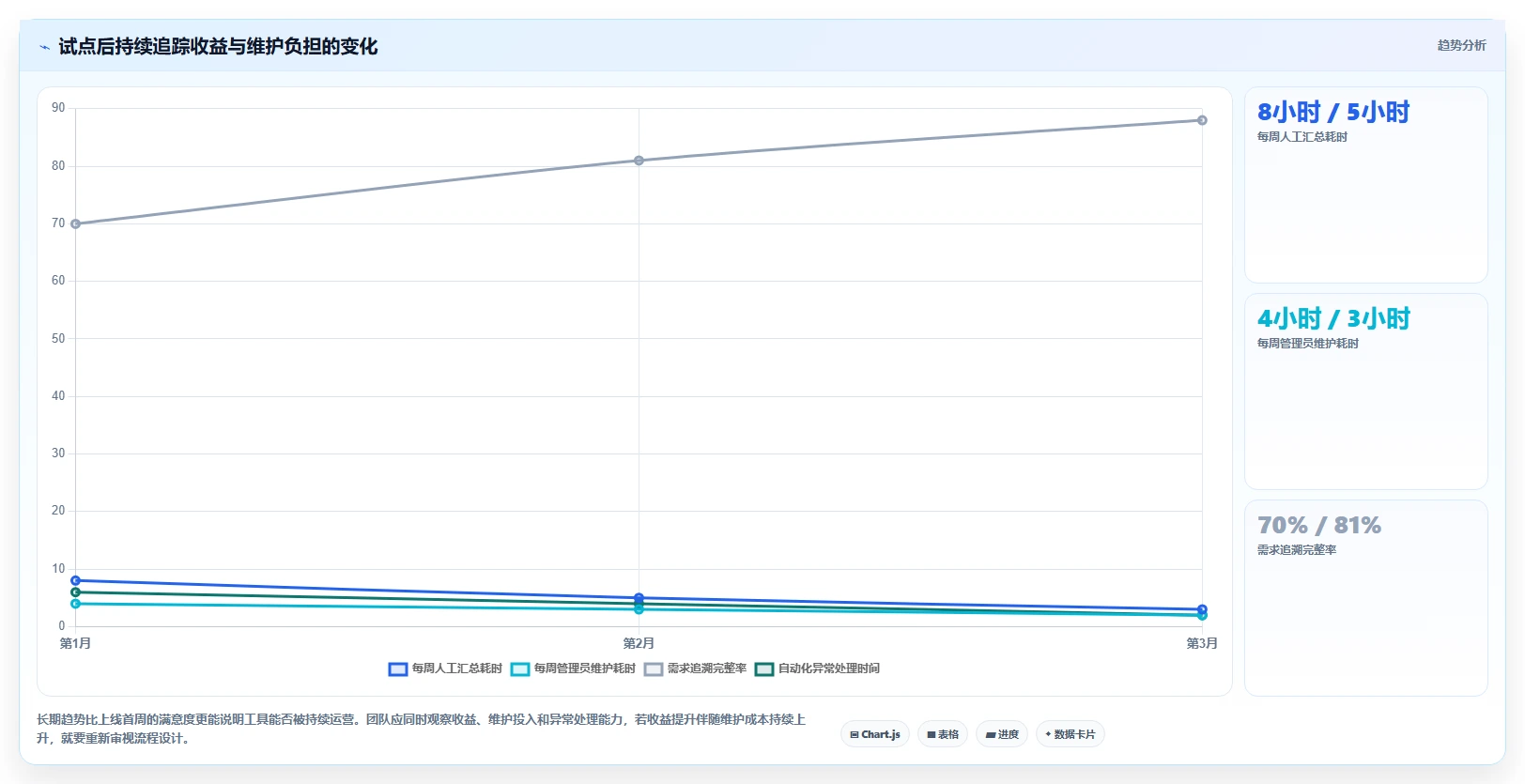Viewport: 1525px width, 784px height.
Task: Click the 需求追溯完整率 data point at 第3月
Action: pyautogui.click(x=1202, y=120)
